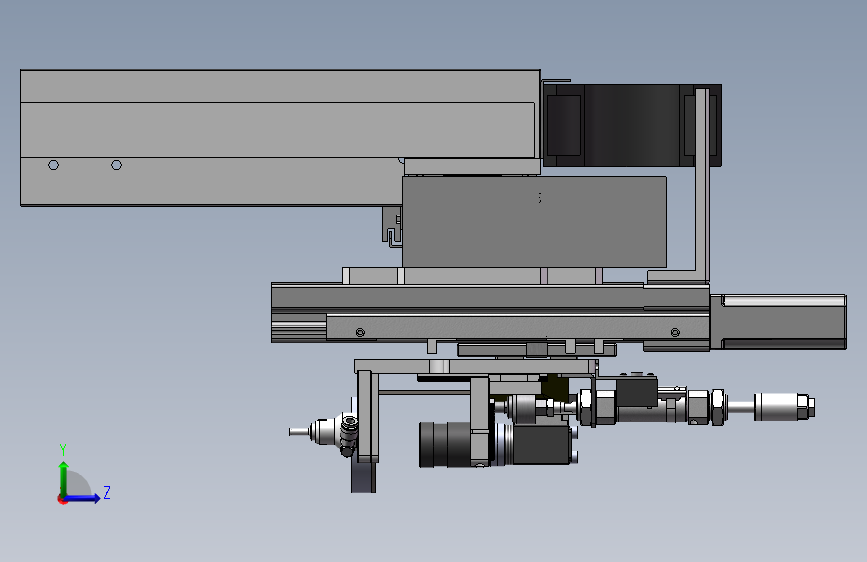
Task: Click the red origin ball of the triad
Action: point(62,499)
